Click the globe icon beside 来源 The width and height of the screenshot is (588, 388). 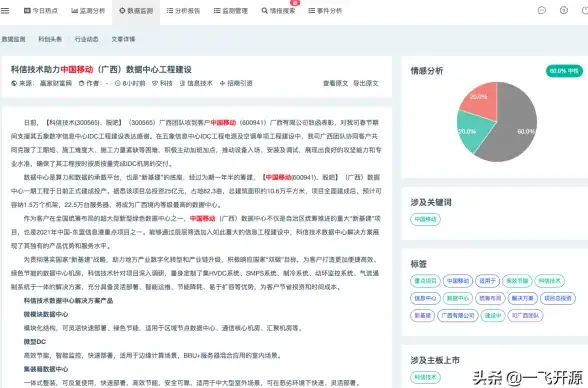(14, 83)
